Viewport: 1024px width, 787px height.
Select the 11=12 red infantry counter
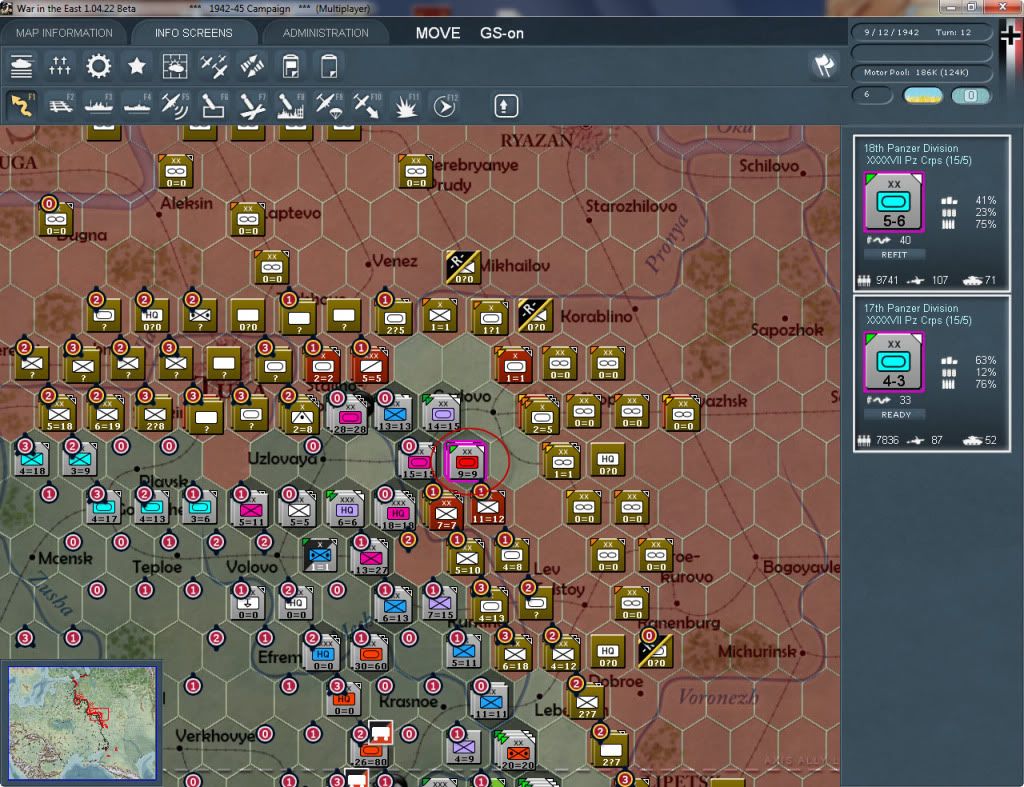point(487,506)
